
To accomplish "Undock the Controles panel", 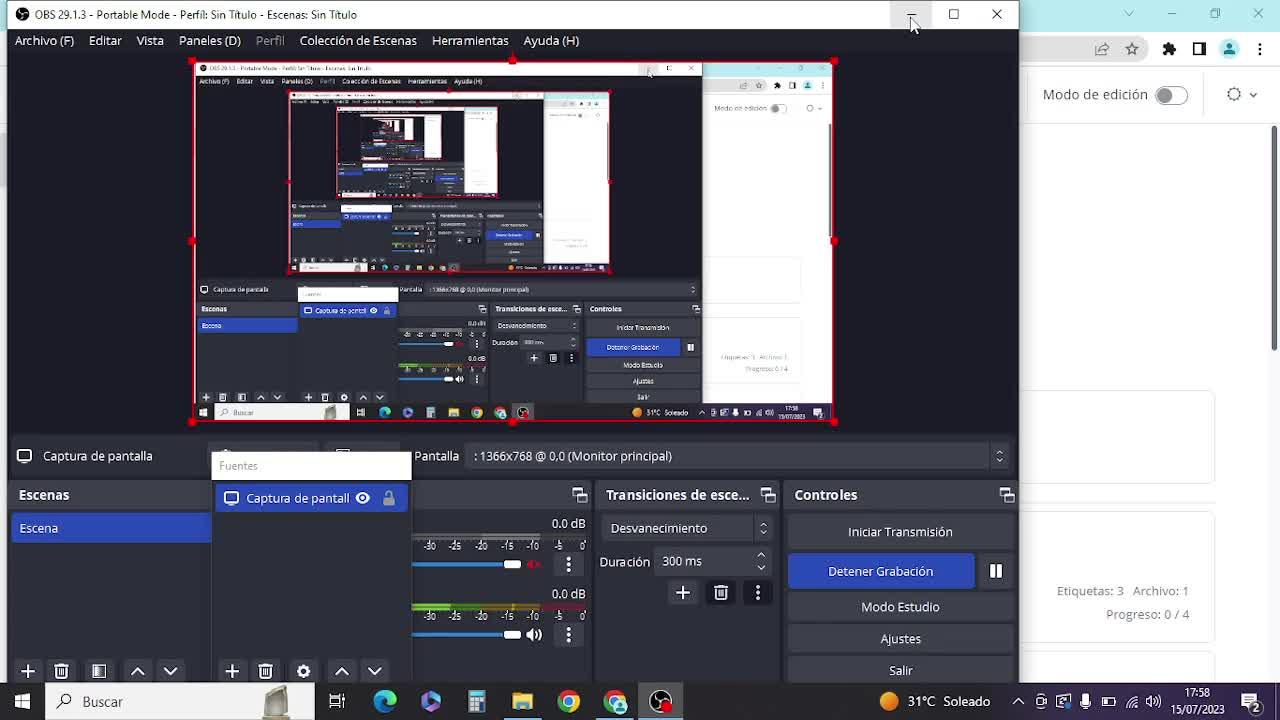I will (1007, 495).
